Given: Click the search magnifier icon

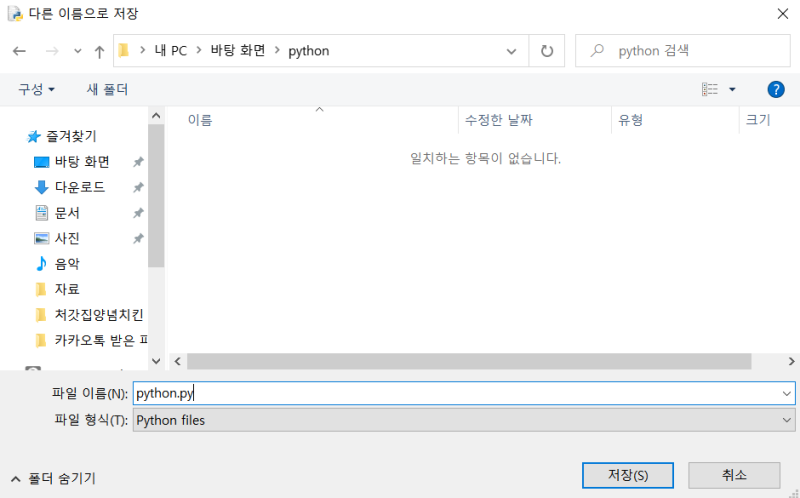Looking at the screenshot, I should [597, 51].
